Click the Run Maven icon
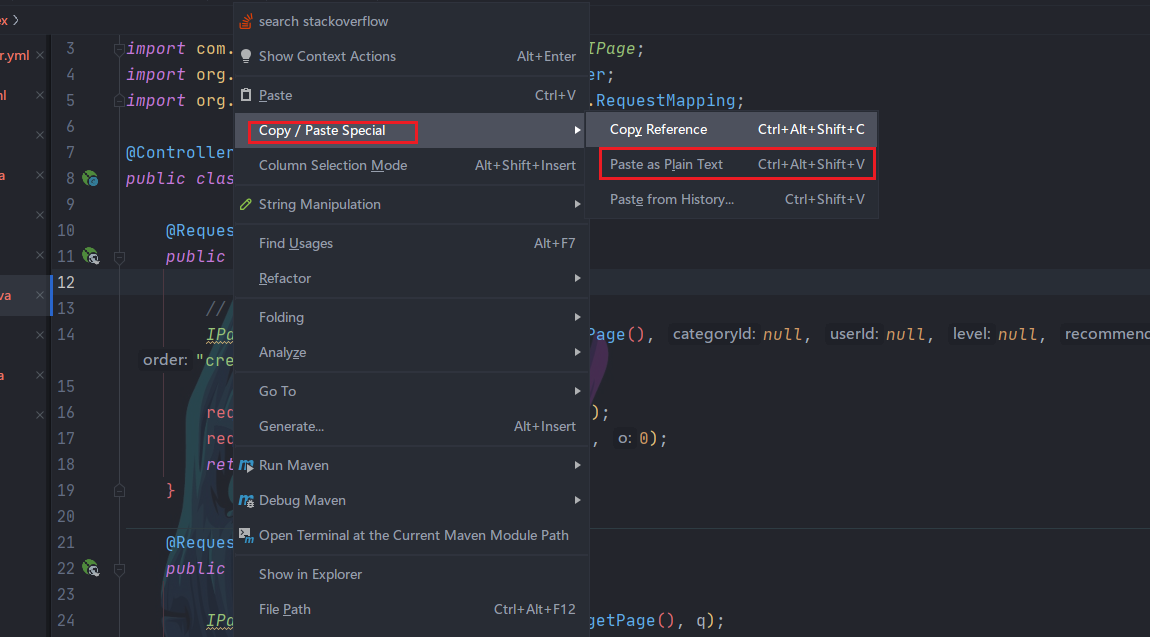Screen dimensions: 1150x637 tap(246, 465)
